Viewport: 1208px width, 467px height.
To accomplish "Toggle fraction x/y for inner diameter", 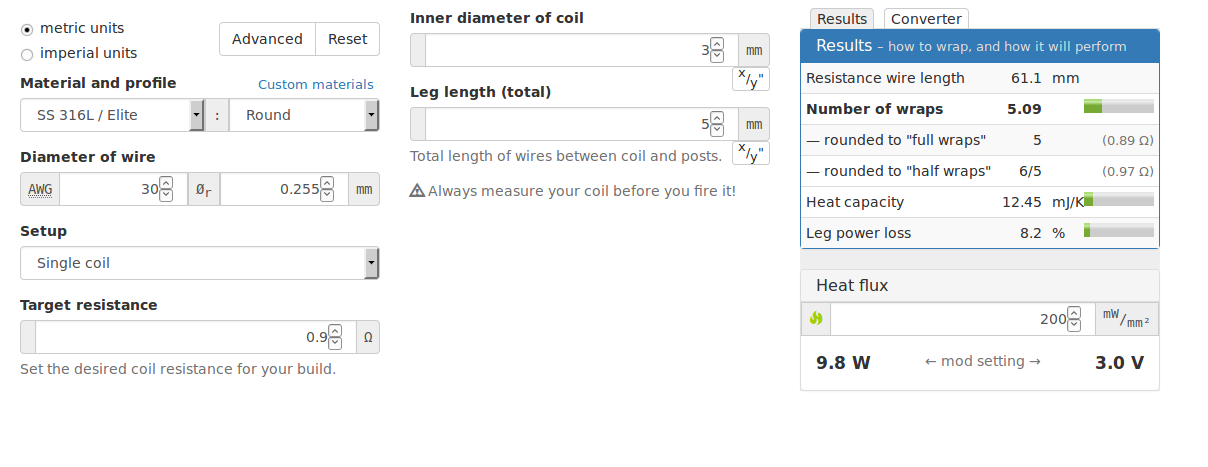I will click(751, 79).
